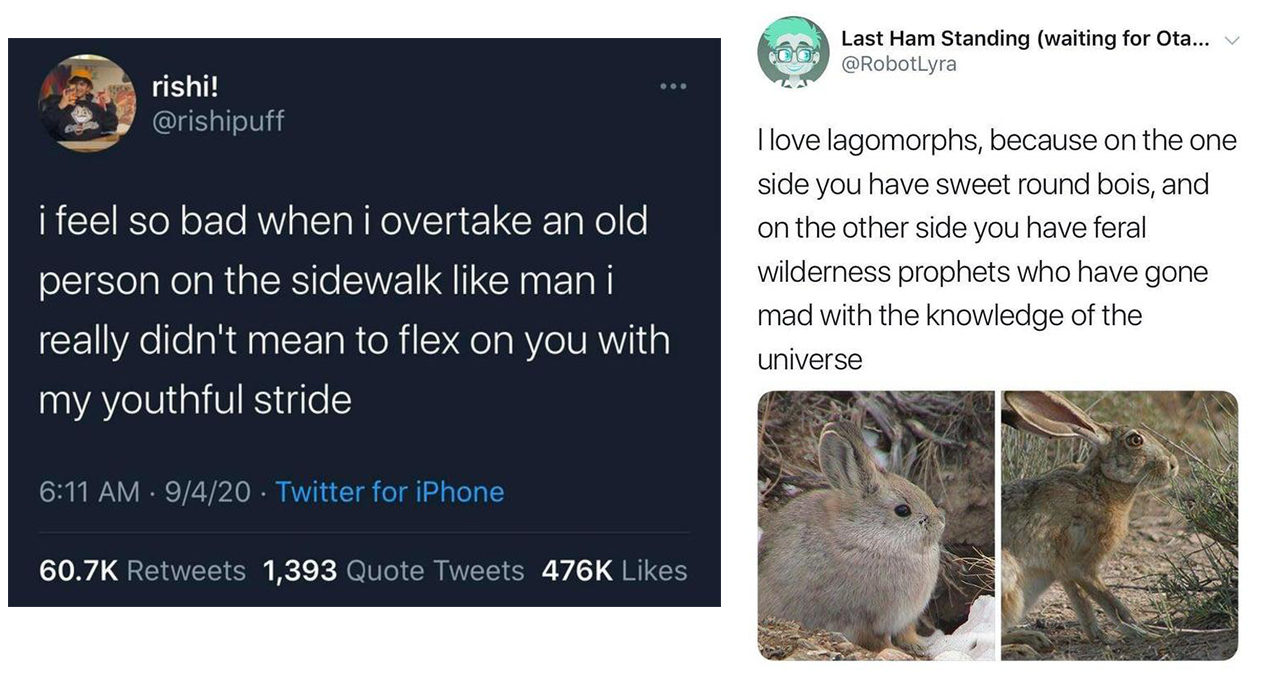Open the round pygmy rabbit photo
The width and height of the screenshot is (1283, 675).
[876, 525]
